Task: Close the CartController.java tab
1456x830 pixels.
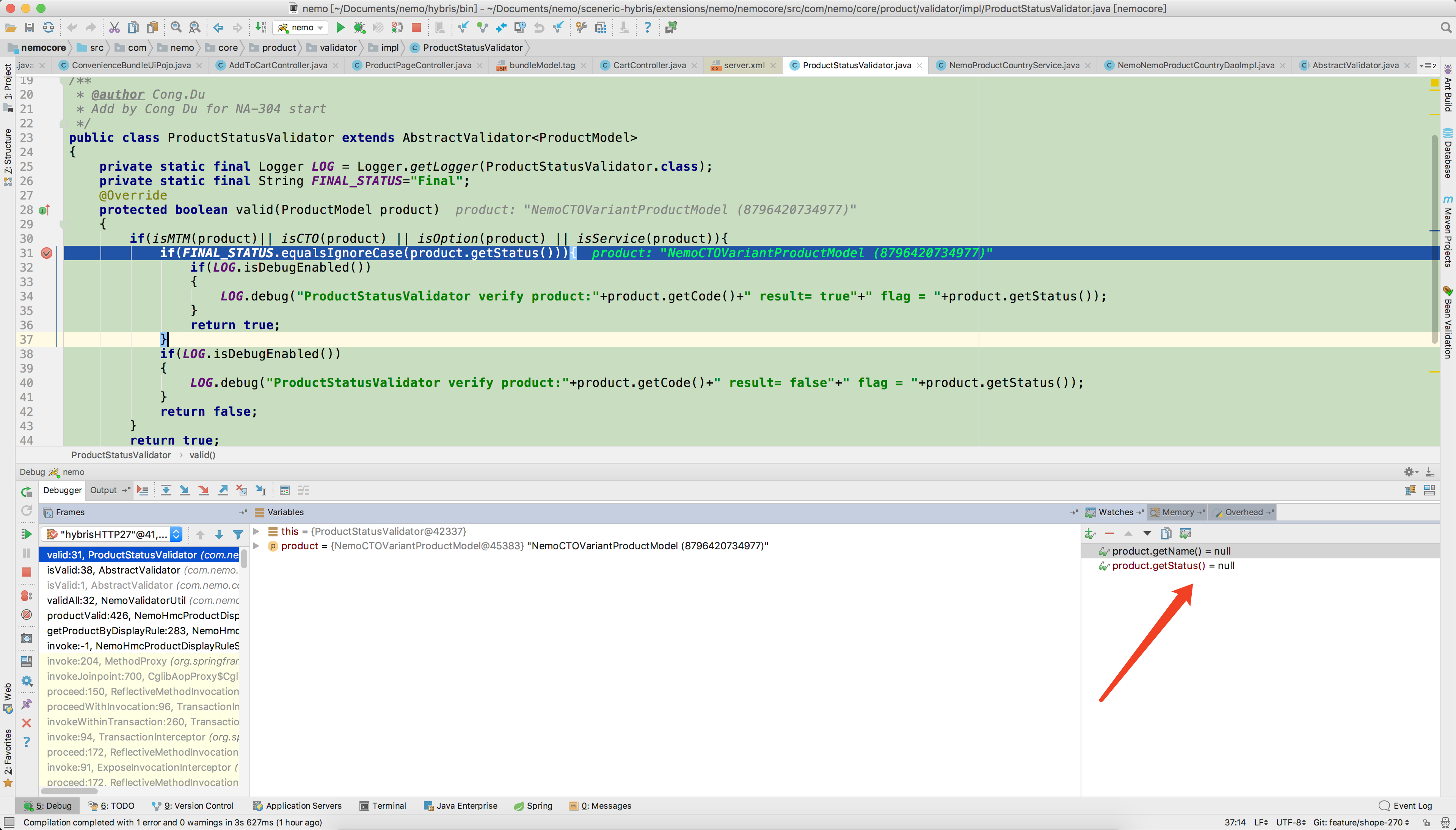Action: click(694, 66)
